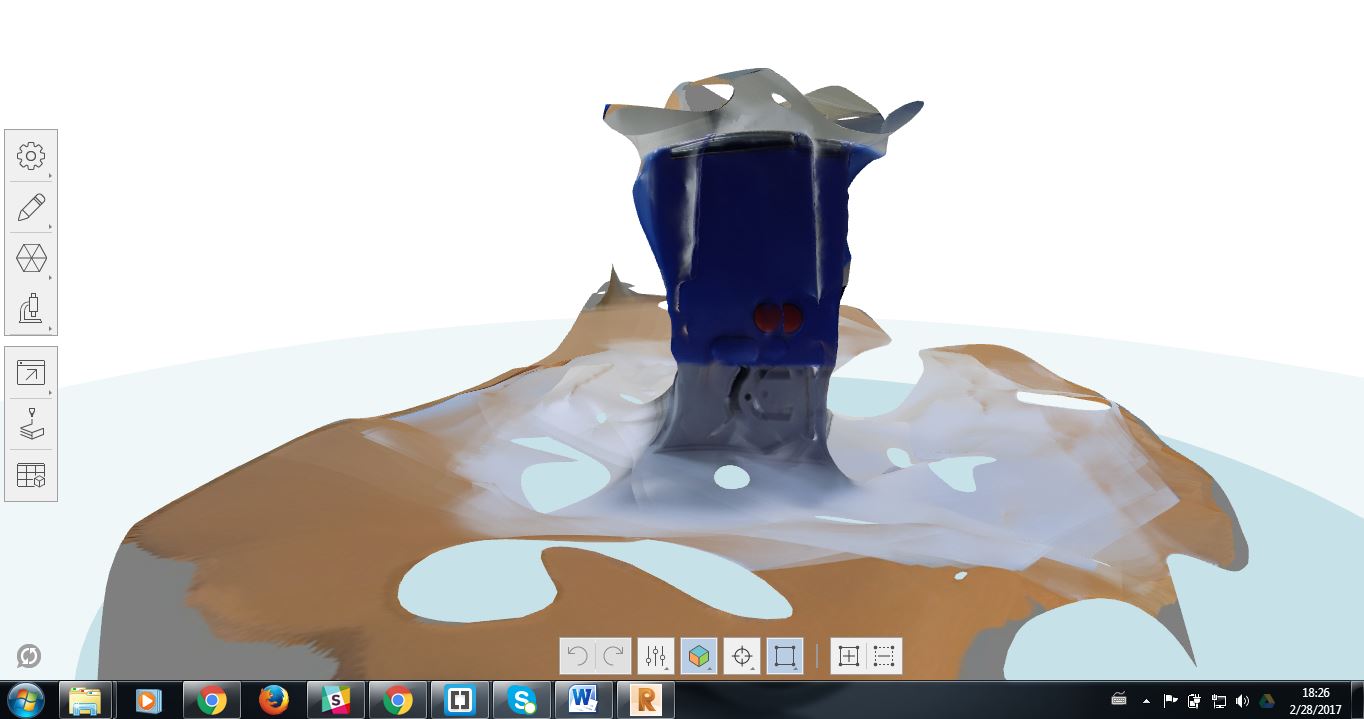Open Firefox from the taskbar
Image resolution: width=1364 pixels, height=719 pixels.
[273, 700]
